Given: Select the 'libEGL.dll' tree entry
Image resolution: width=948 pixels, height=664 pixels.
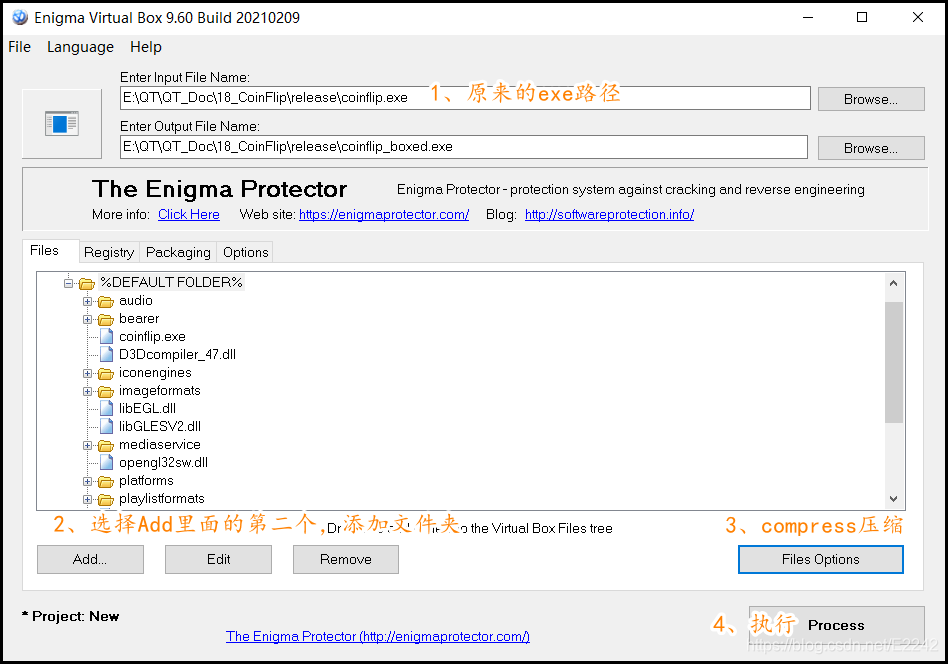Looking at the screenshot, I should [148, 409].
